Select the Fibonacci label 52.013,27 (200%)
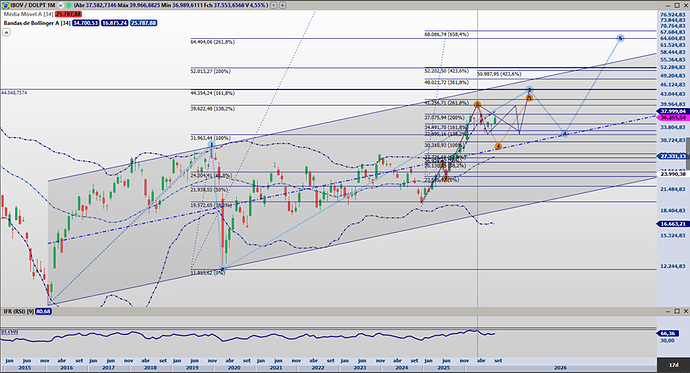This screenshot has height=373, width=690. pos(210,71)
